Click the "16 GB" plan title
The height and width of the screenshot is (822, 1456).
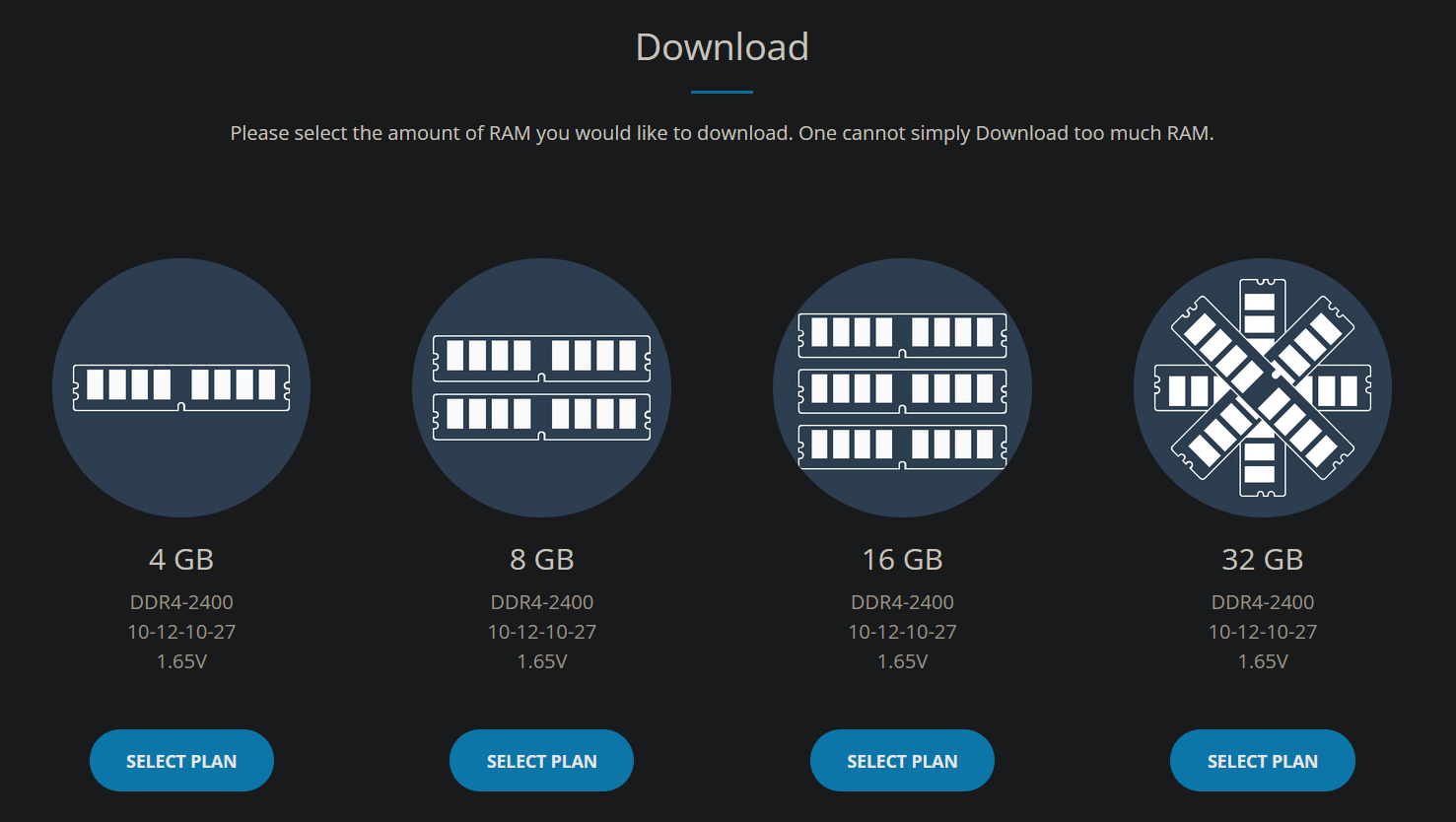pos(902,559)
